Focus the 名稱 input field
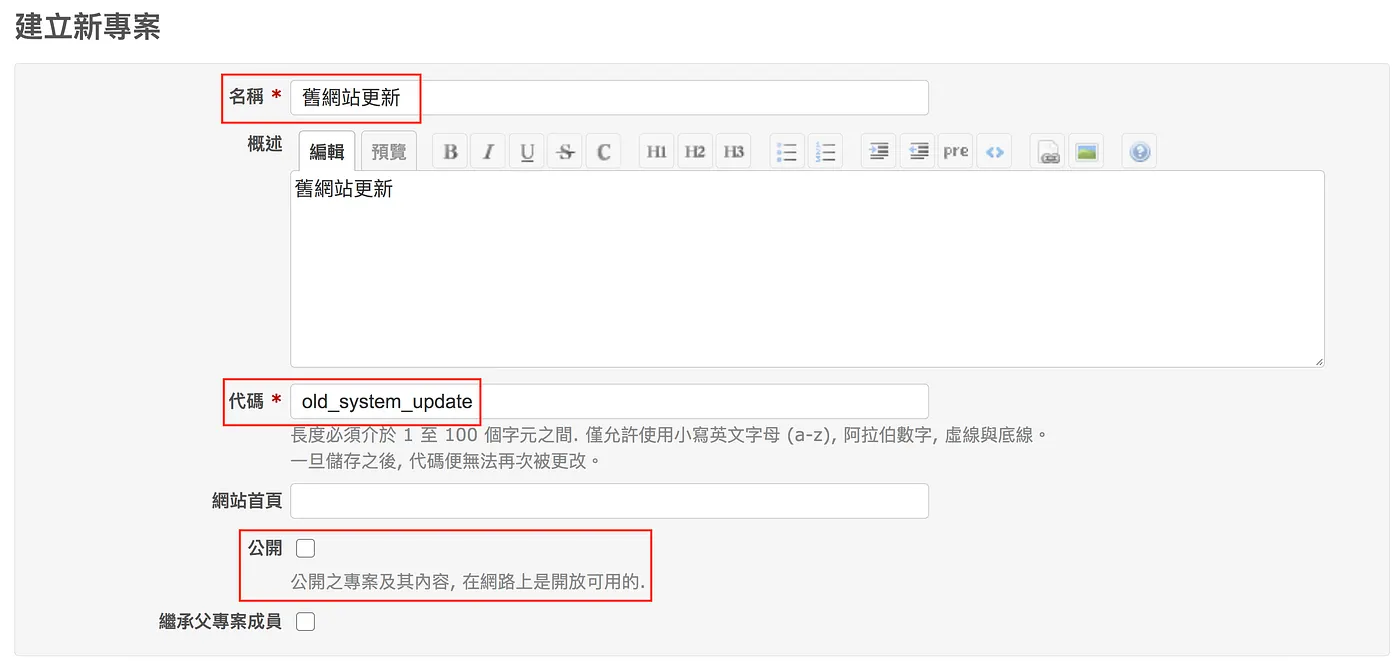Viewport: 1400px width, 661px height. [609, 98]
